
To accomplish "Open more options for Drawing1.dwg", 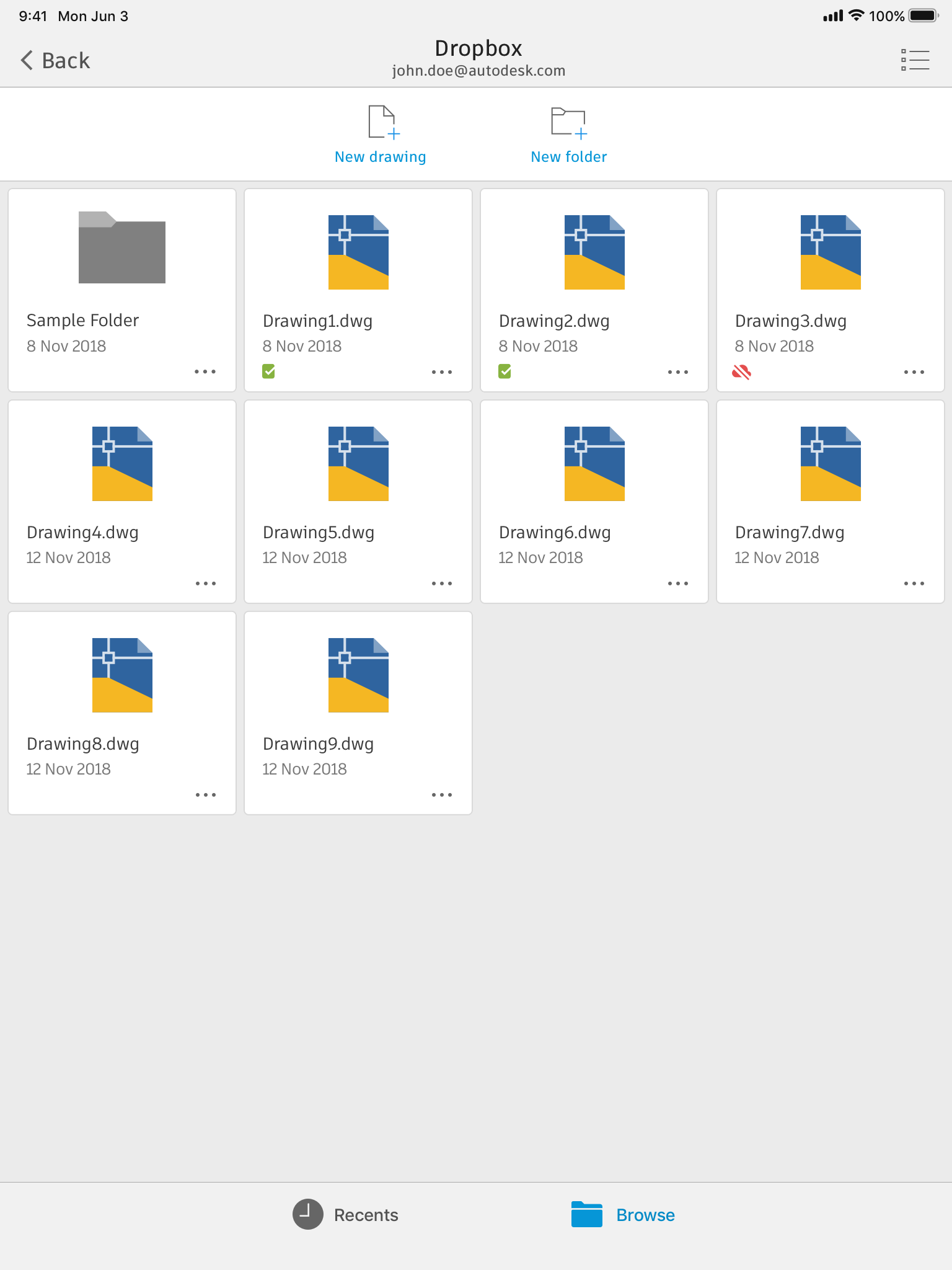I will click(x=442, y=372).
